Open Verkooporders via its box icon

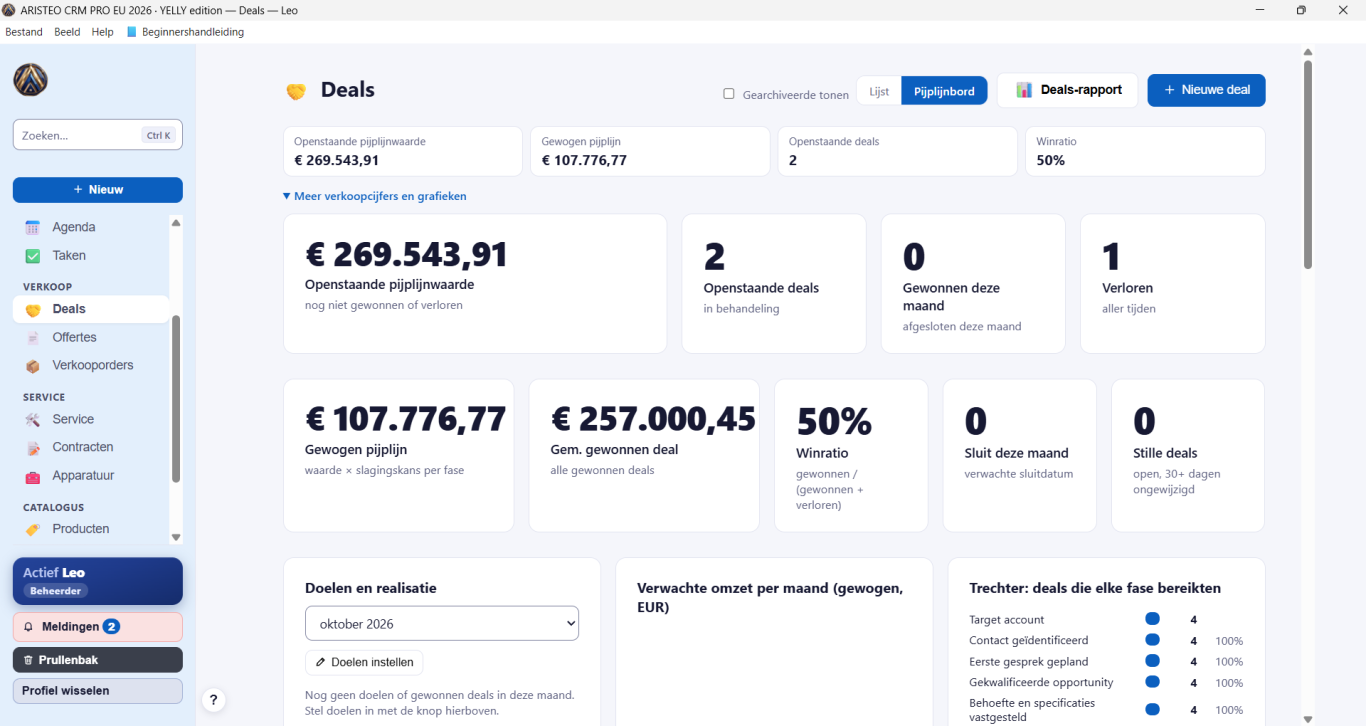(33, 365)
